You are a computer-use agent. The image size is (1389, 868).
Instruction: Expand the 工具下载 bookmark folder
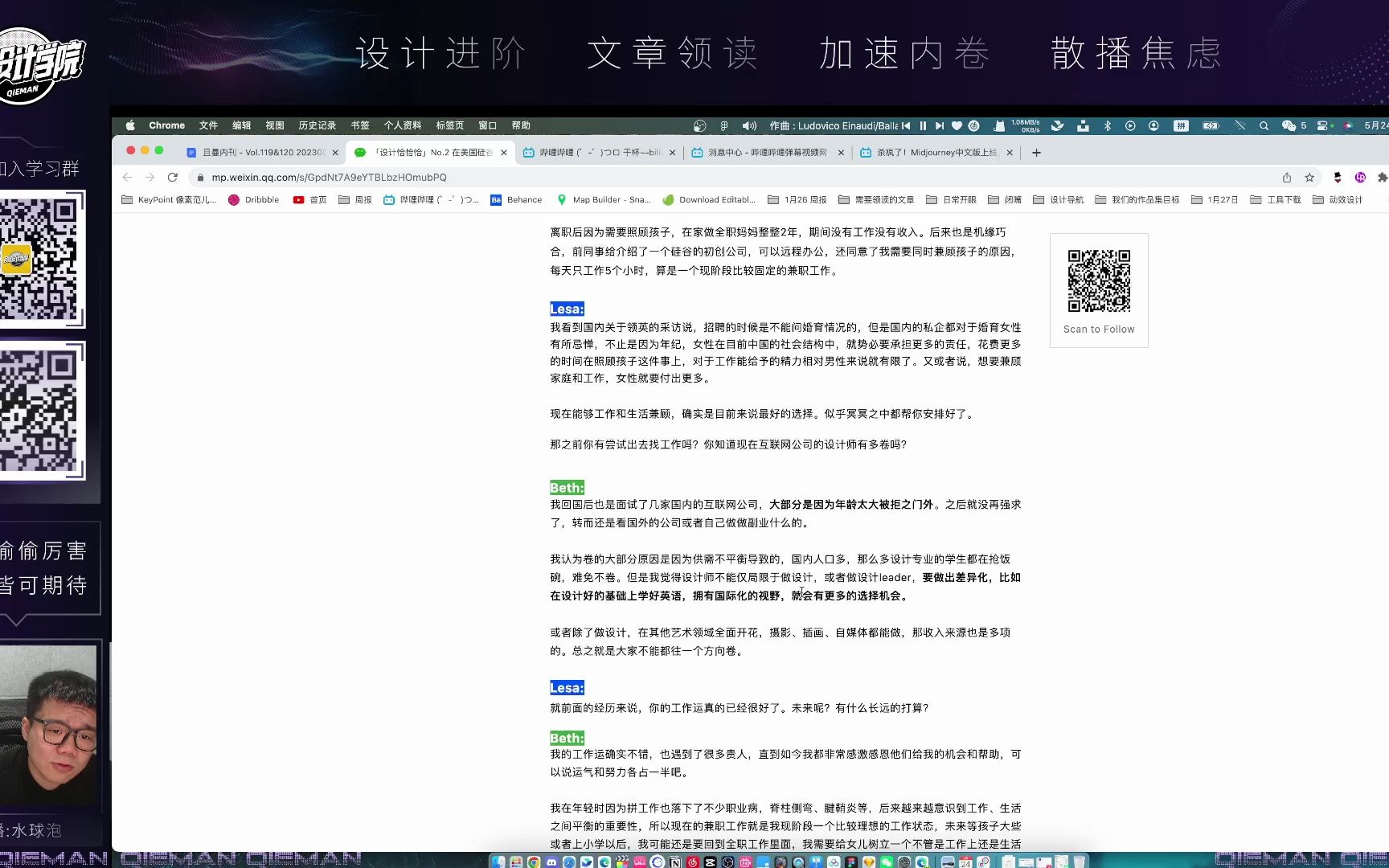pyautogui.click(x=1276, y=200)
